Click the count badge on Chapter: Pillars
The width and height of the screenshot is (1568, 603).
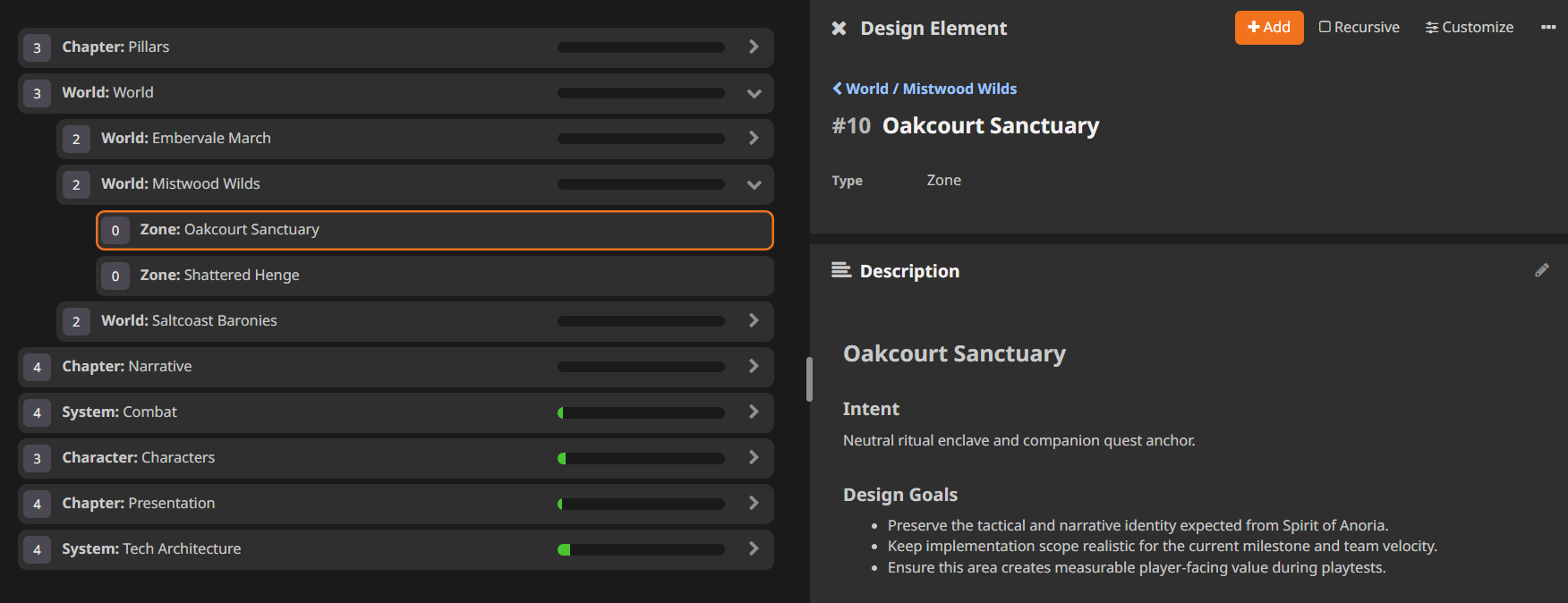coord(37,47)
